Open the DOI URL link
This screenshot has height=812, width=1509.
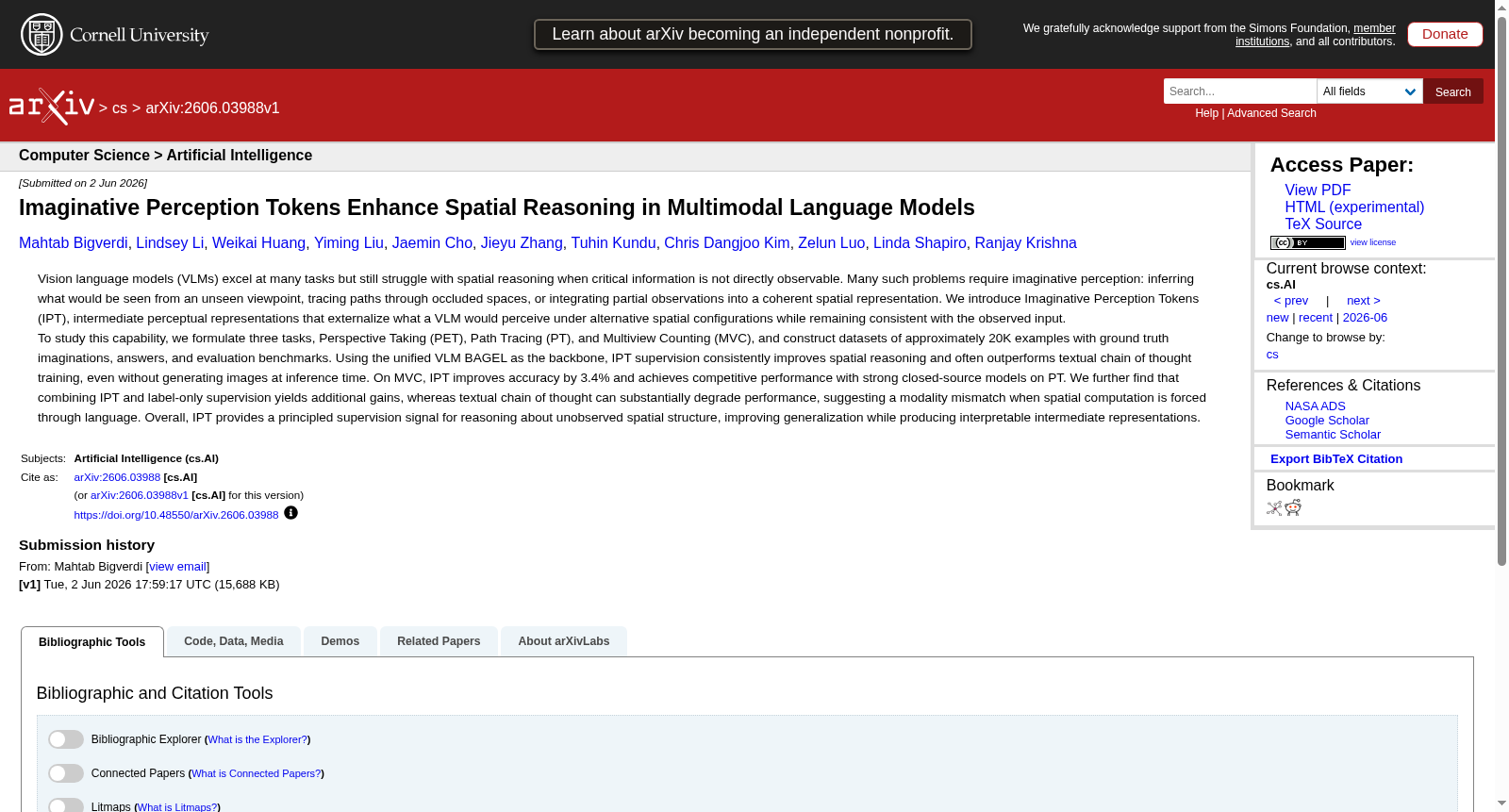tap(176, 515)
